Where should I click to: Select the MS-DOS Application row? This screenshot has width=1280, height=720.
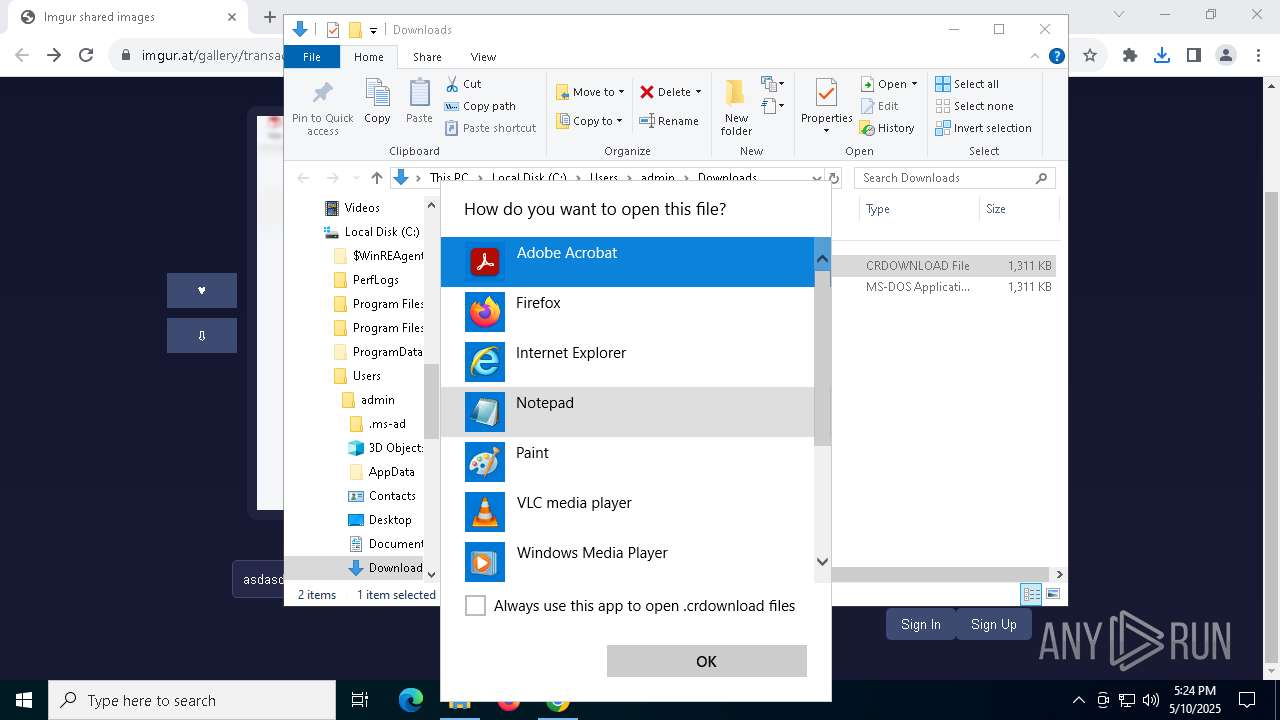(944, 287)
